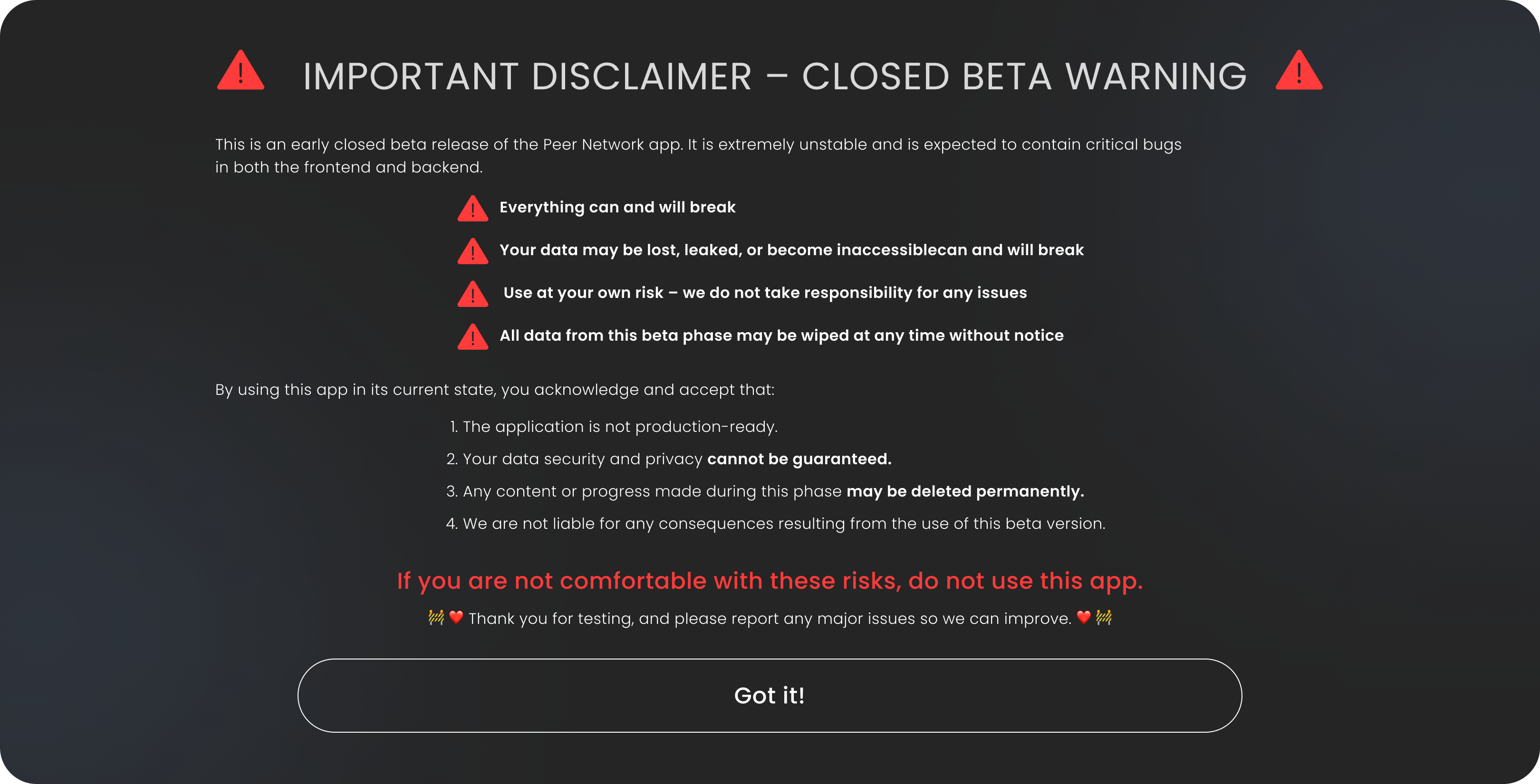The height and width of the screenshot is (784, 1540).
Task: Click the Got it! button
Action: [x=770, y=696]
